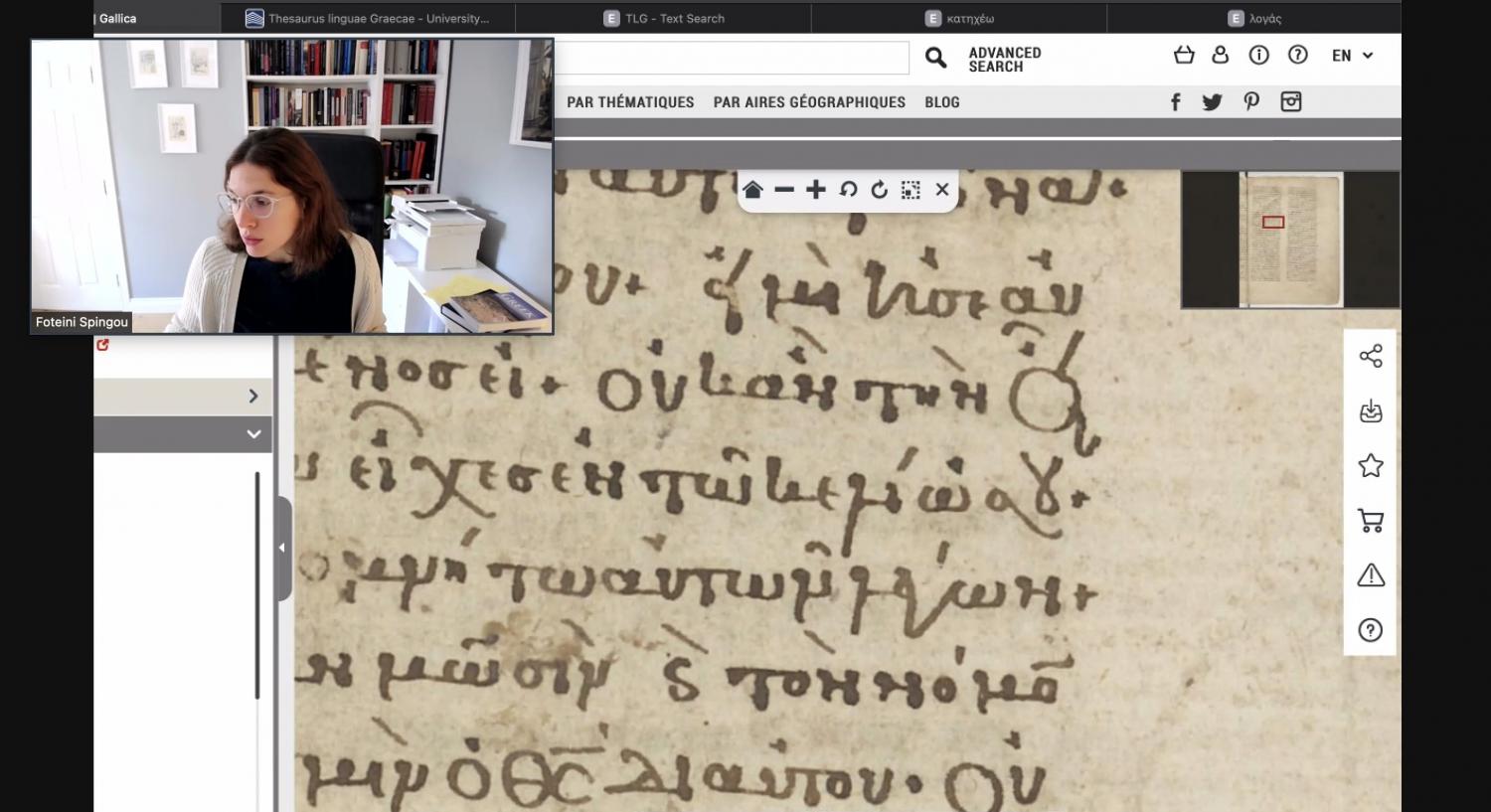
Task: Reset manuscript view with the home icon
Action: (752, 190)
